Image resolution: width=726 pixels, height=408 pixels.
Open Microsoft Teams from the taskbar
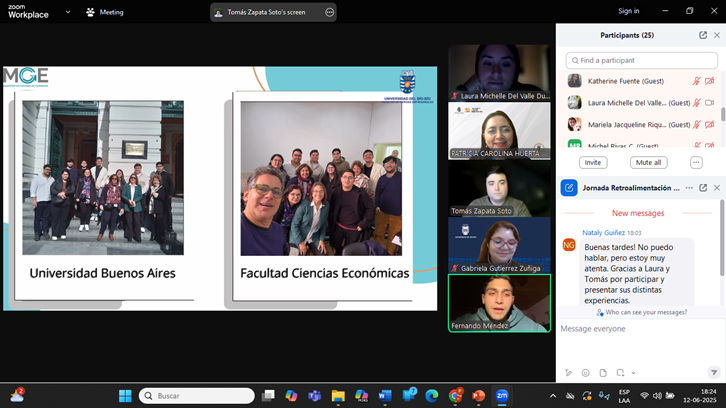(x=315, y=396)
